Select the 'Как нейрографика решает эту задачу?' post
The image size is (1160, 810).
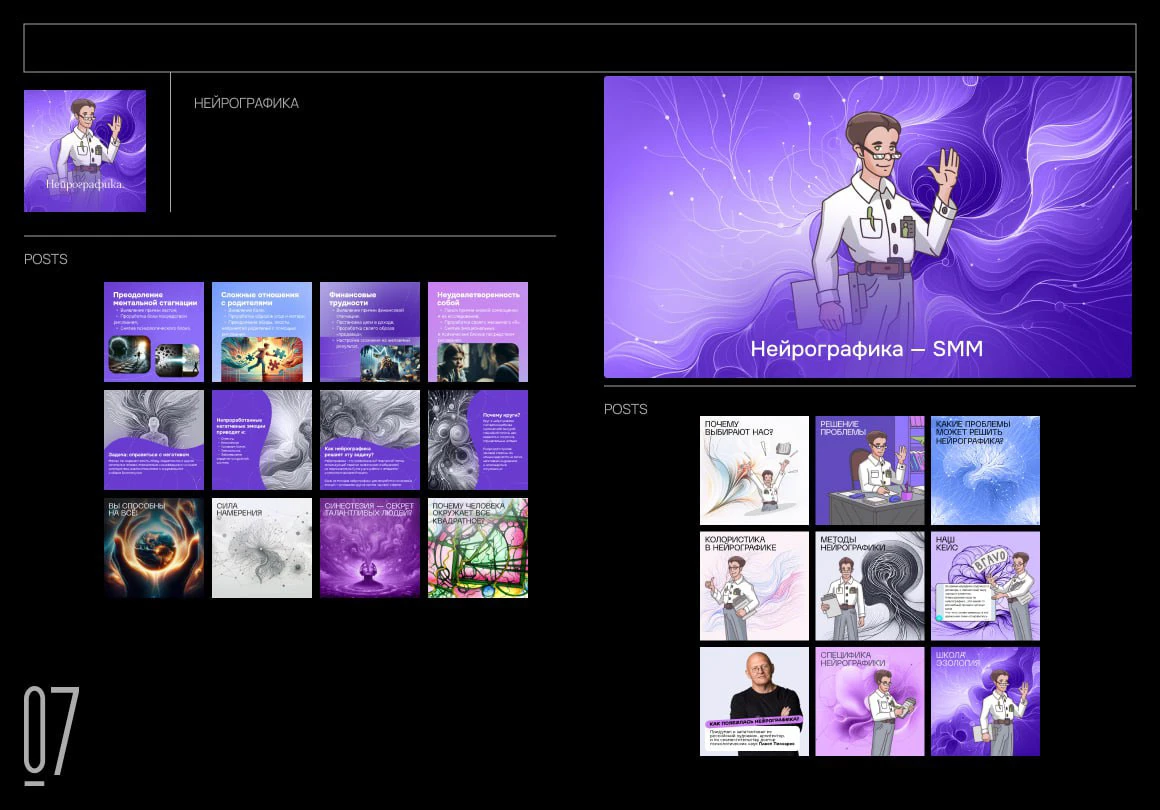pyautogui.click(x=370, y=440)
